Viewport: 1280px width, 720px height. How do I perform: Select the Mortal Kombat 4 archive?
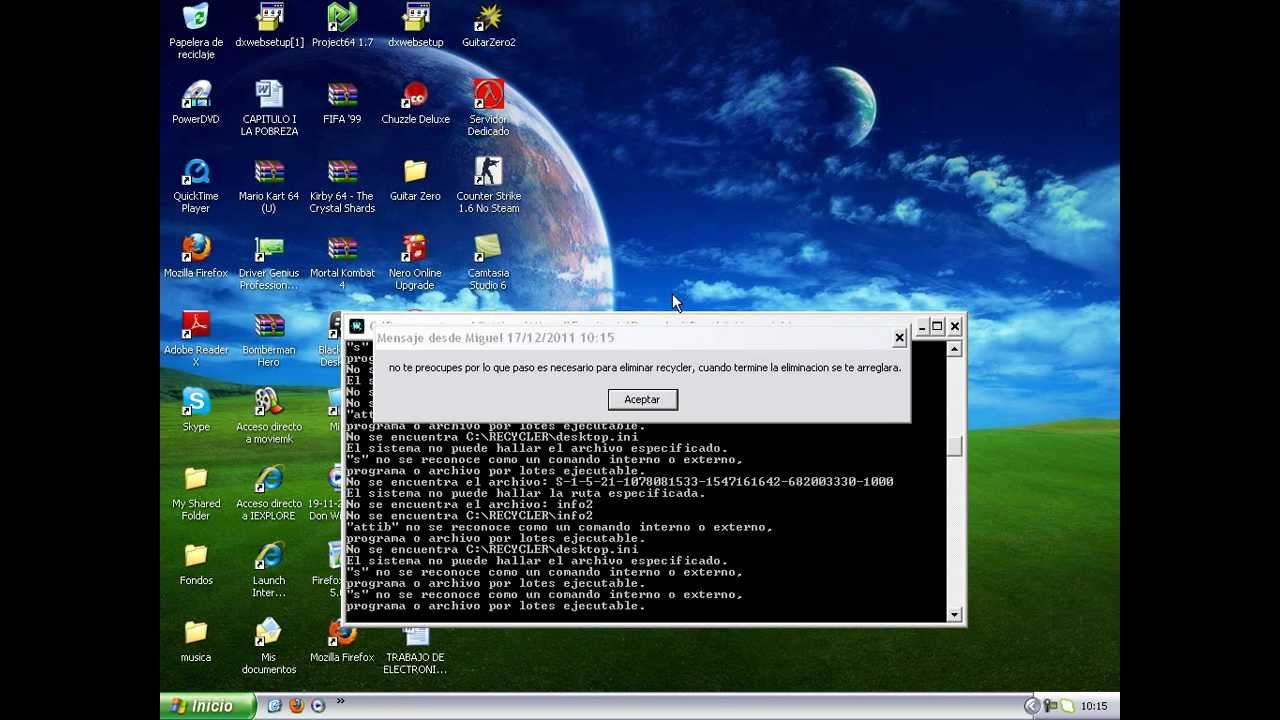click(x=342, y=263)
